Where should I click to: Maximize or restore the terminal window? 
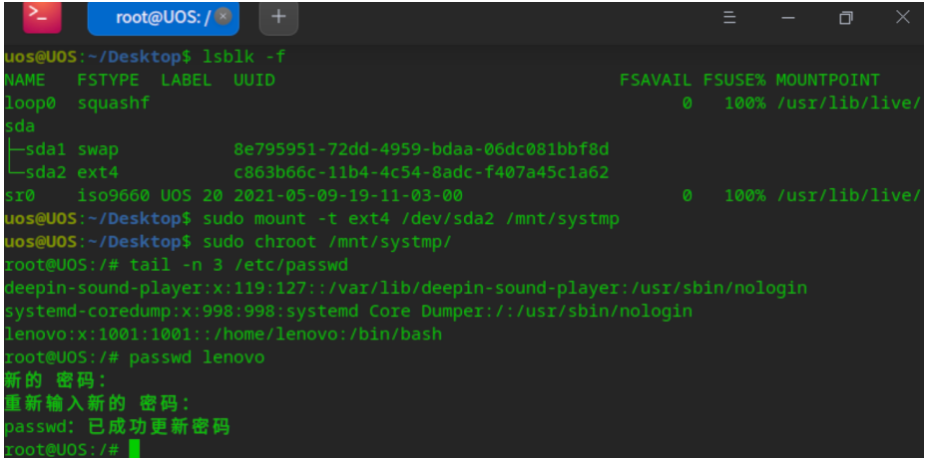pos(846,18)
